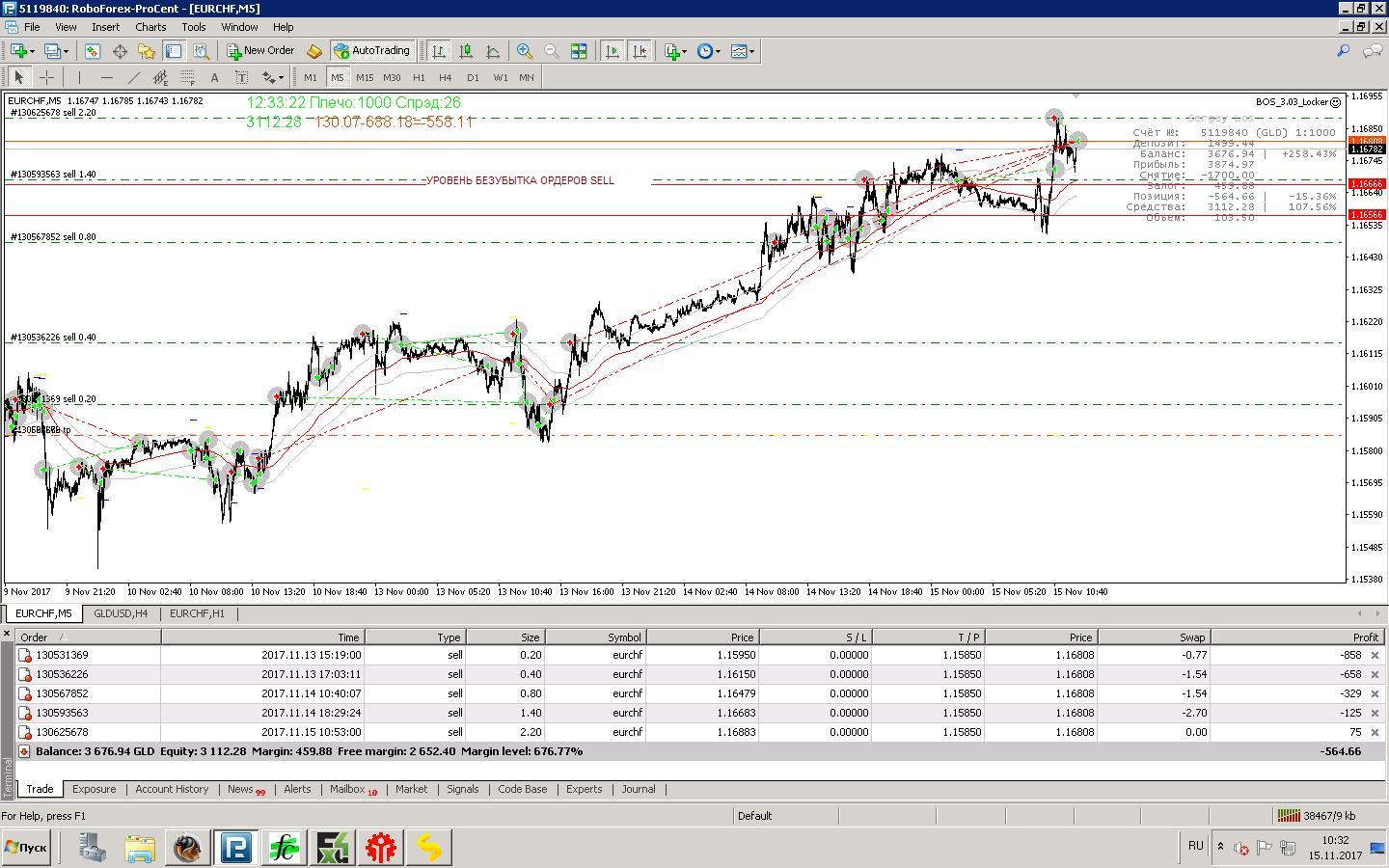Toggle the AutoTrading button
Screen dimensions: 1389x868
372,51
